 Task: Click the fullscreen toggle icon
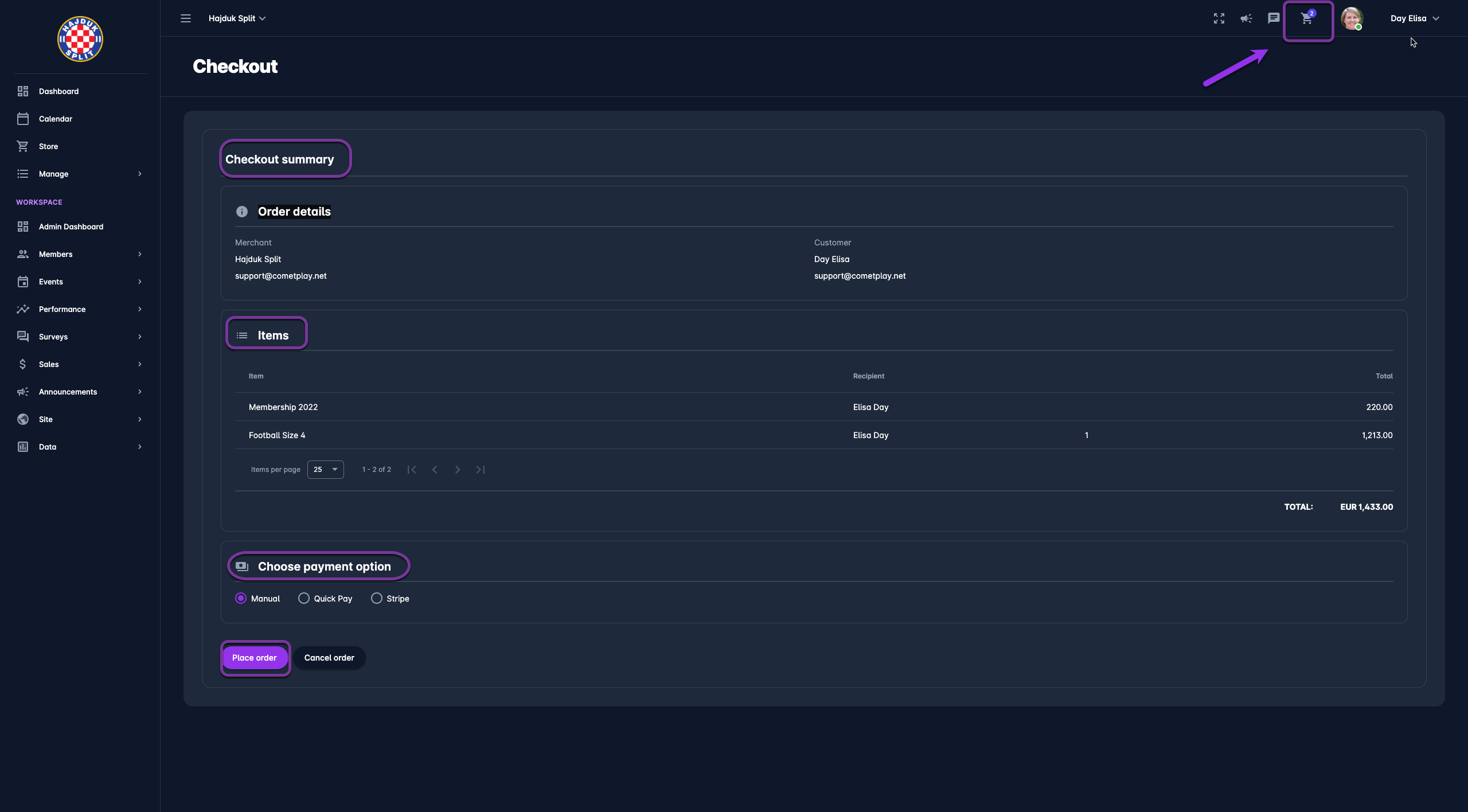point(1219,18)
